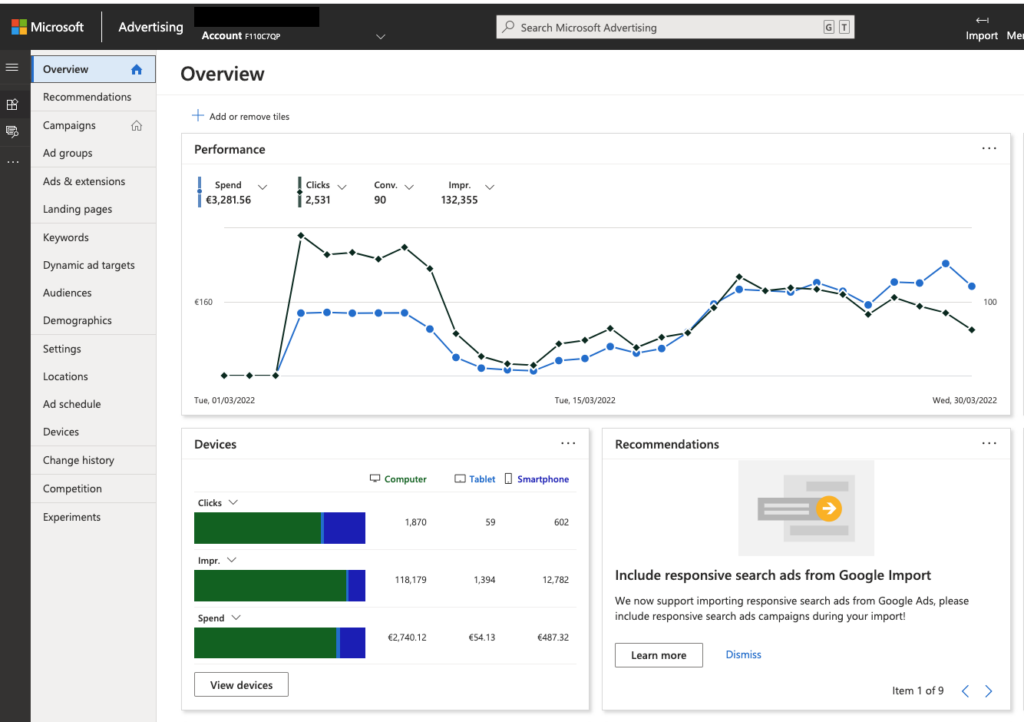Open left rail more options ellipsis
Image resolution: width=1024 pixels, height=722 pixels.
pyautogui.click(x=12, y=161)
